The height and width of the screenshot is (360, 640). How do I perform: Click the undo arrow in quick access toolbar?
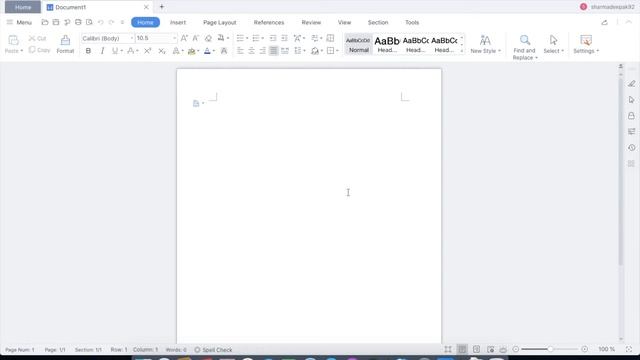(100, 22)
